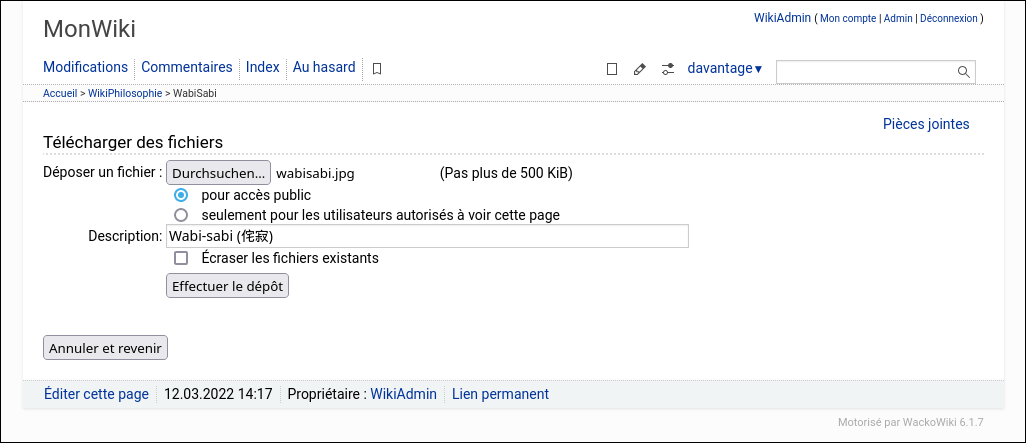The image size is (1026, 443).
Task: Click the 'Annuler et revenir' button
Action: 105,348
